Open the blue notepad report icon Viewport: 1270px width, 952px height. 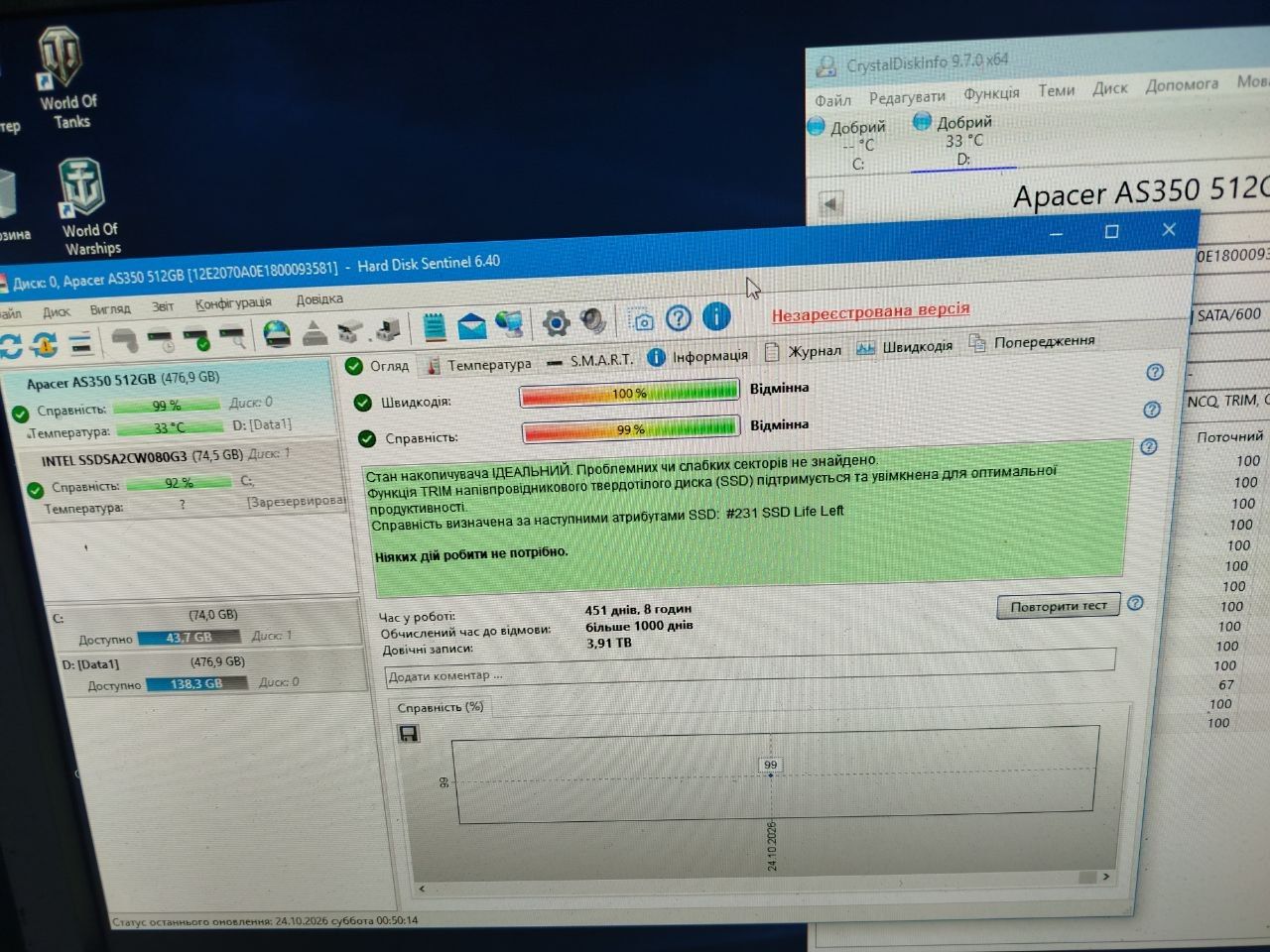[434, 326]
